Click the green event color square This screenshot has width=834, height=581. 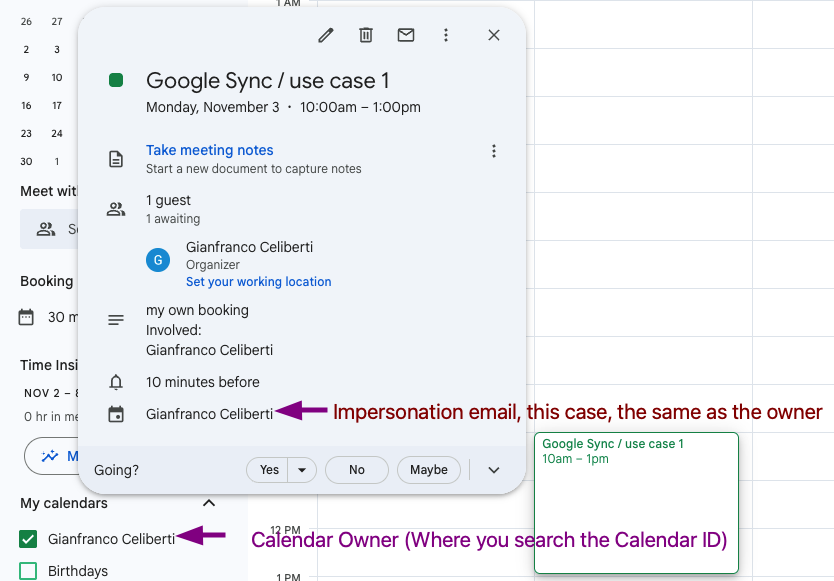(x=116, y=80)
